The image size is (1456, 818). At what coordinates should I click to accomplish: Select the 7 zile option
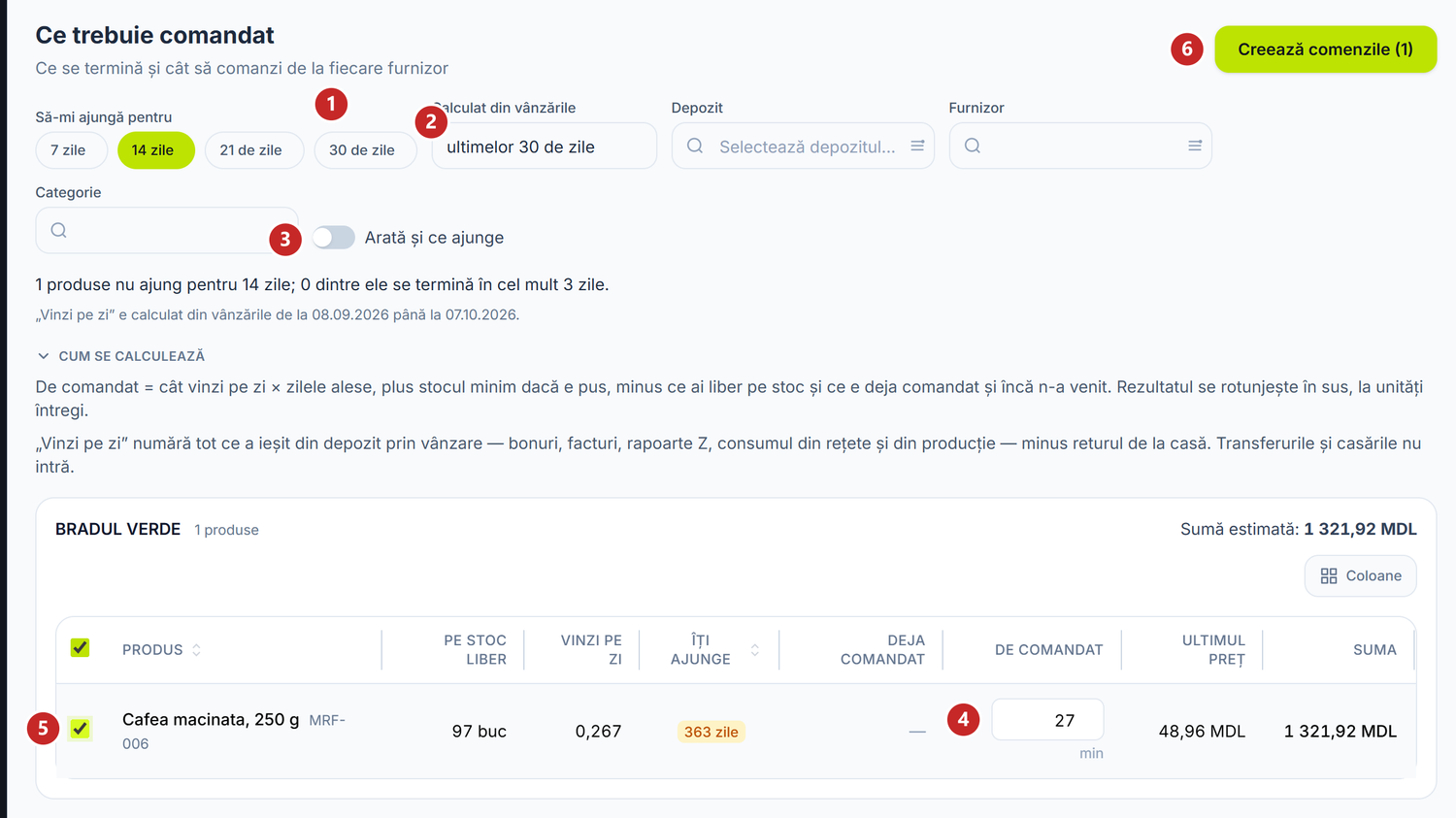(x=71, y=150)
